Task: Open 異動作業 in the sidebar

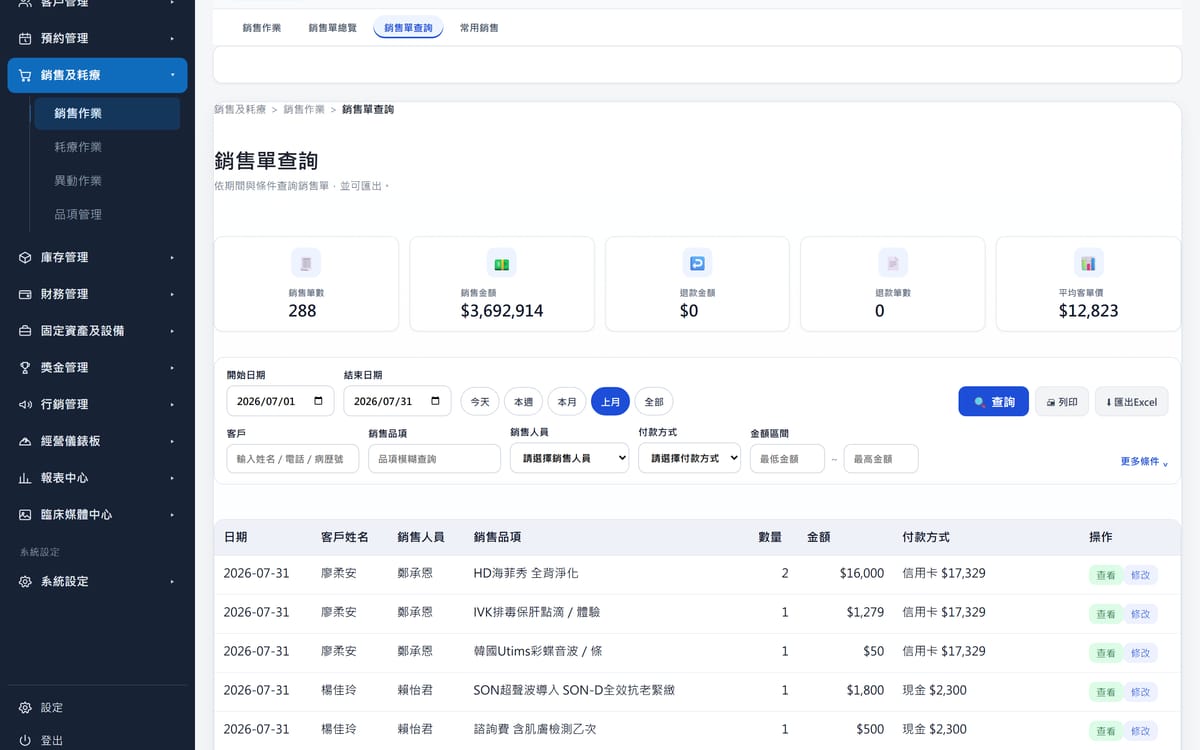Action: click(x=78, y=181)
